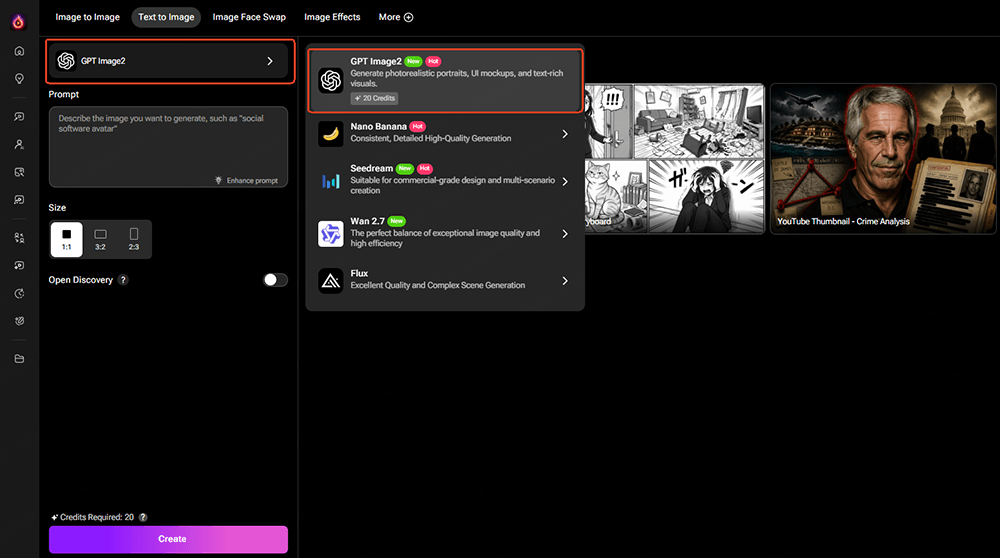The width and height of the screenshot is (1000, 558).
Task: Open the circular arrow history sidebar icon
Action: point(19,293)
